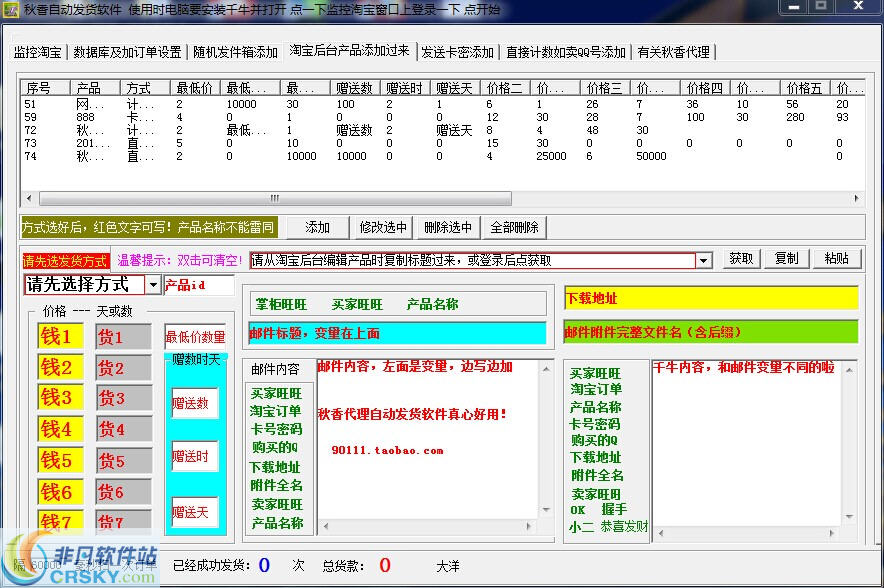Click the 产品id input field
Screen dimensions: 884x588
coord(198,285)
